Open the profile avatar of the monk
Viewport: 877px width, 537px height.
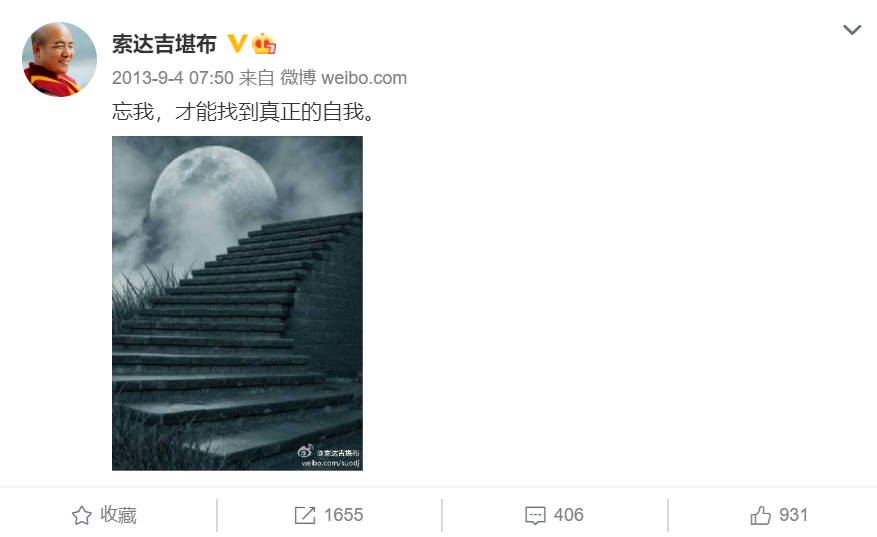coord(59,59)
